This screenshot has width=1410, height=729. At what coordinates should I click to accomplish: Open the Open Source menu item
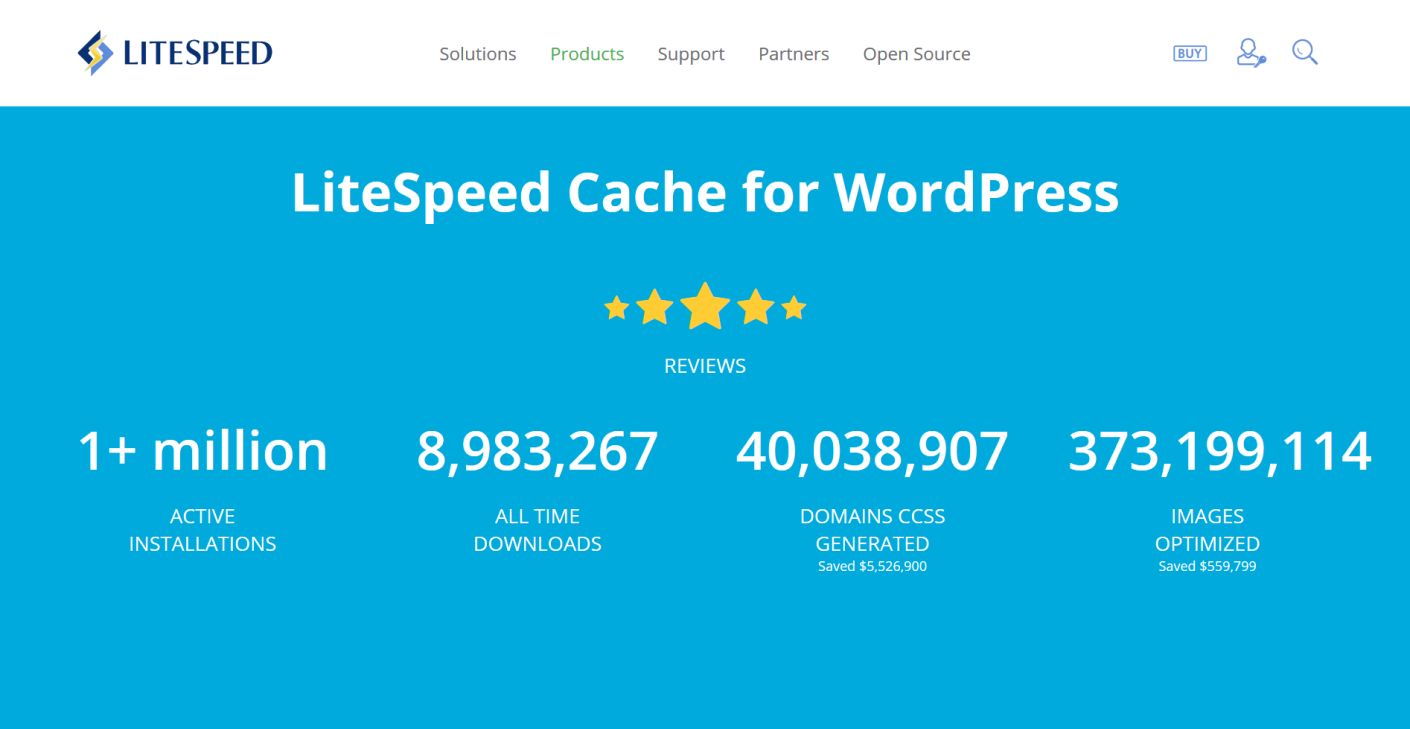pos(917,54)
